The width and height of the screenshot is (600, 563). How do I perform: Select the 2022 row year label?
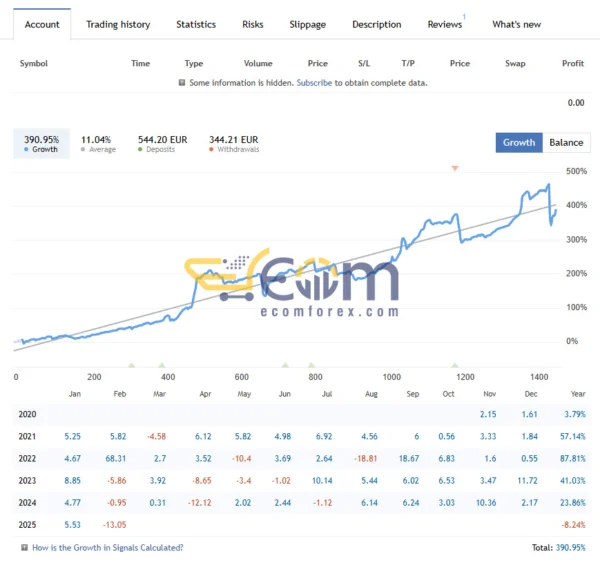(x=28, y=458)
